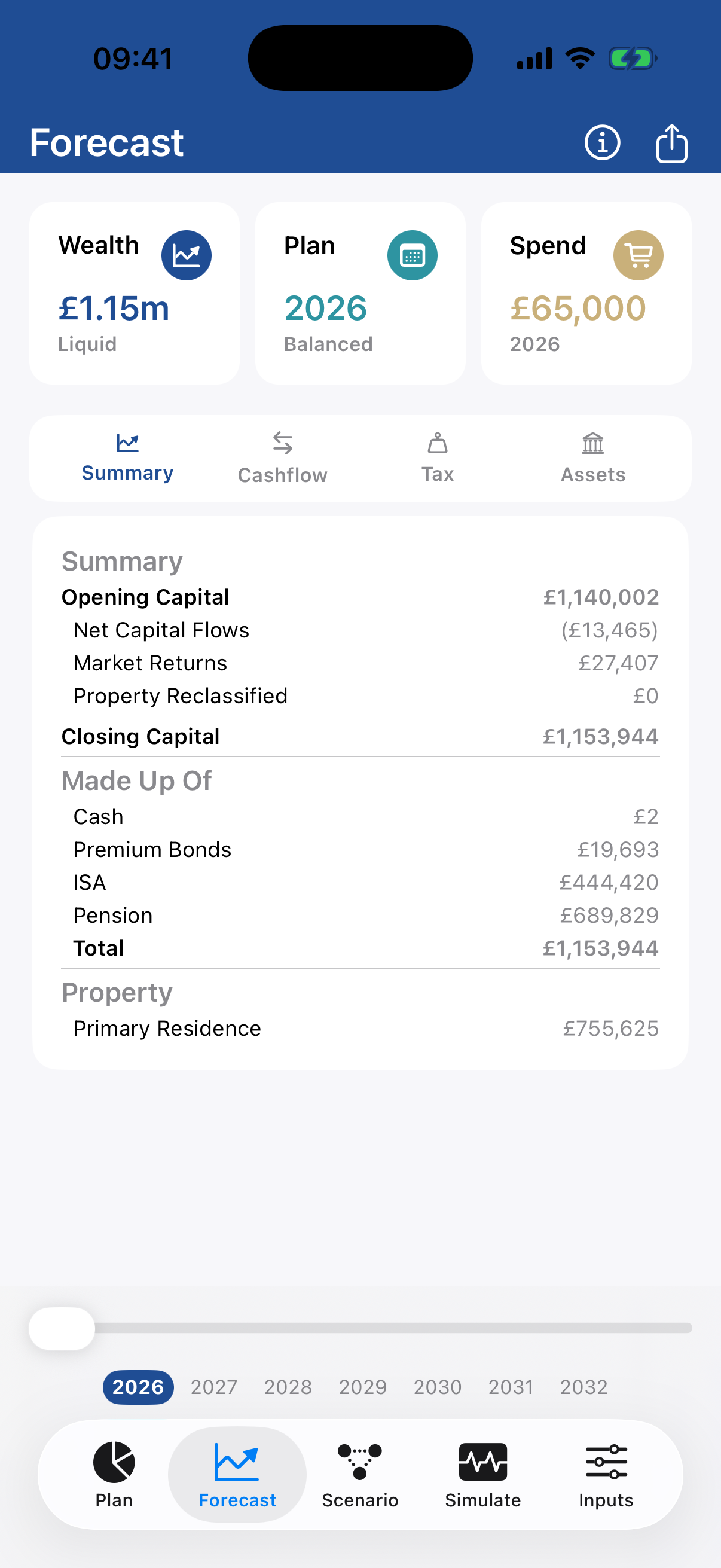The height and width of the screenshot is (1568, 721).
Task: Open the Inputs sliders tab
Action: (x=606, y=1474)
